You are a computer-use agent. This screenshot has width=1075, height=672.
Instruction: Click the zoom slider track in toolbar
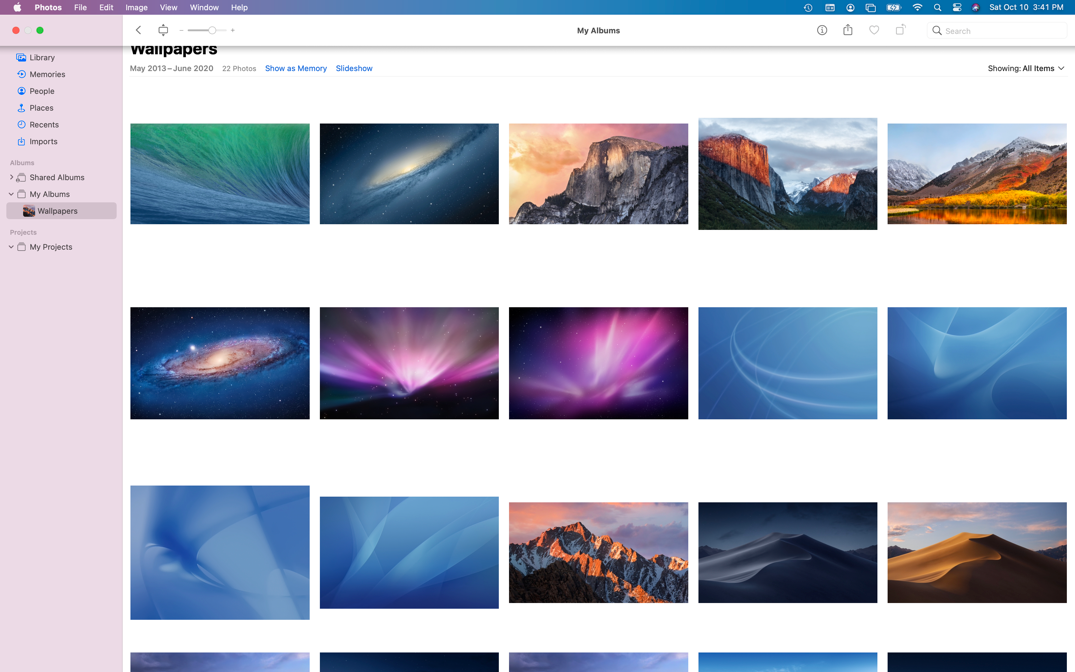(x=206, y=30)
